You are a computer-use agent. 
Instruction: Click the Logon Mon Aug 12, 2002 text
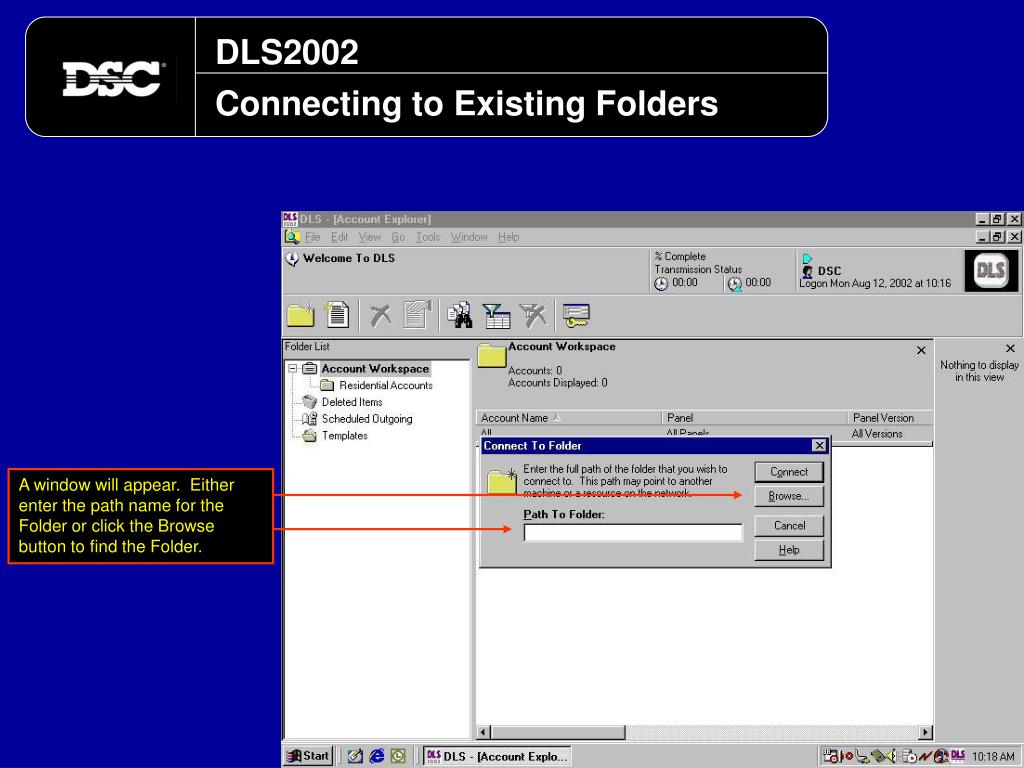(875, 283)
